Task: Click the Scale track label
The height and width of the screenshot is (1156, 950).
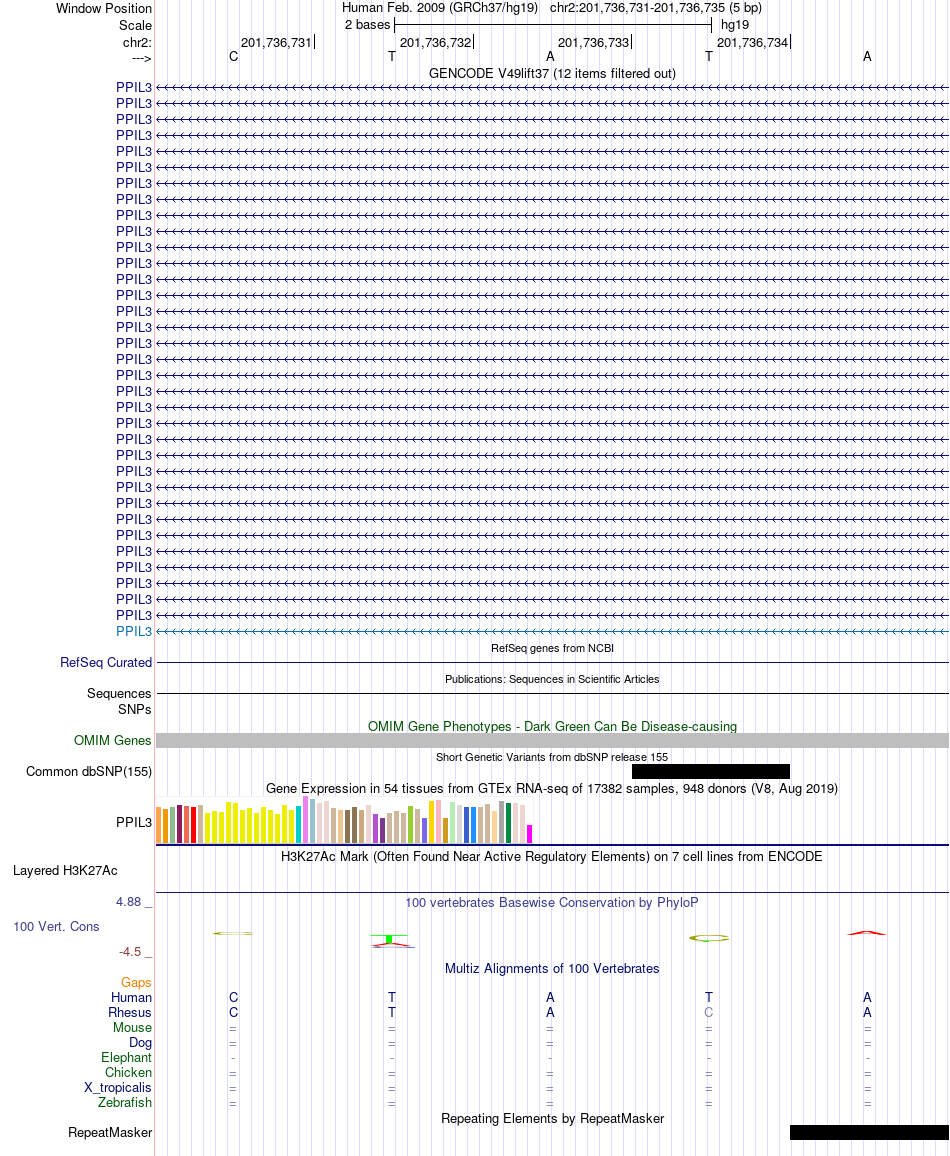Action: tap(136, 25)
